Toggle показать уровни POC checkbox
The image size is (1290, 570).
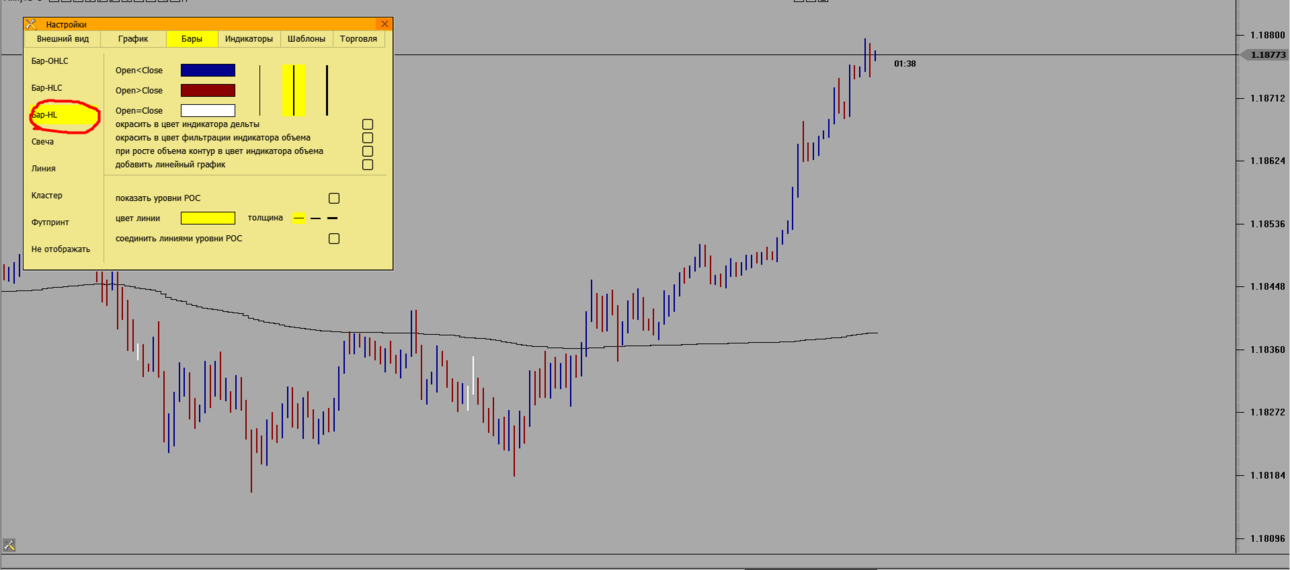click(x=334, y=198)
